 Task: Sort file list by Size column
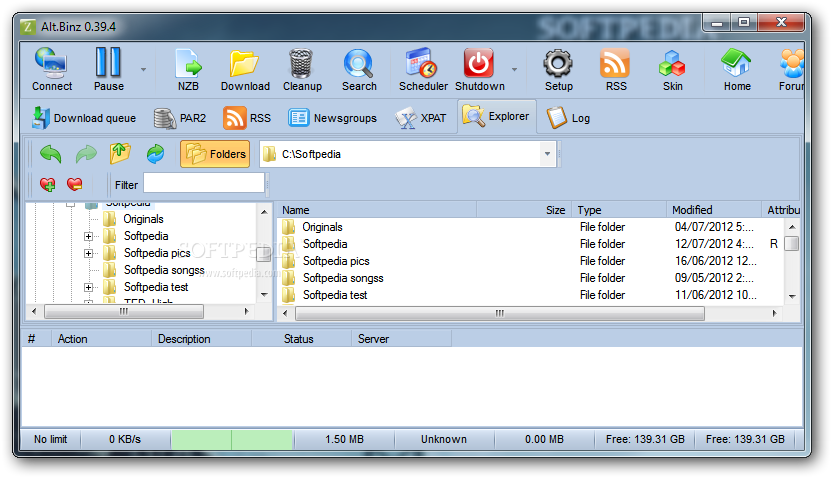click(524, 210)
